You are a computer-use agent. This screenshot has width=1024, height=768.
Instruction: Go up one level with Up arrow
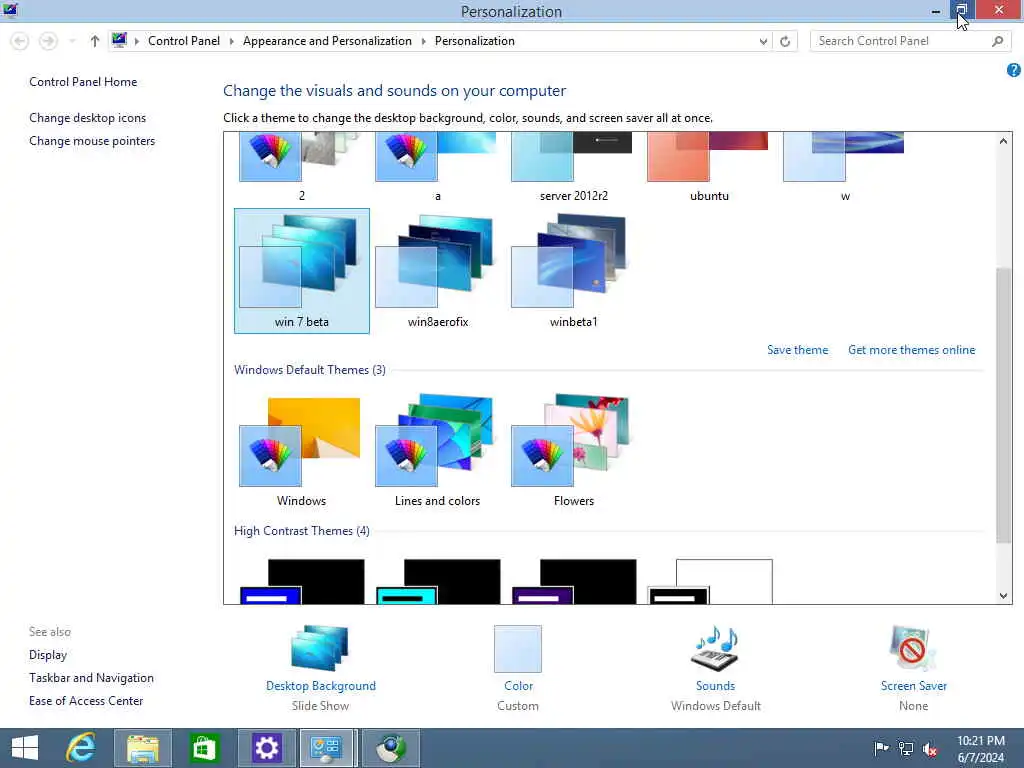click(95, 41)
